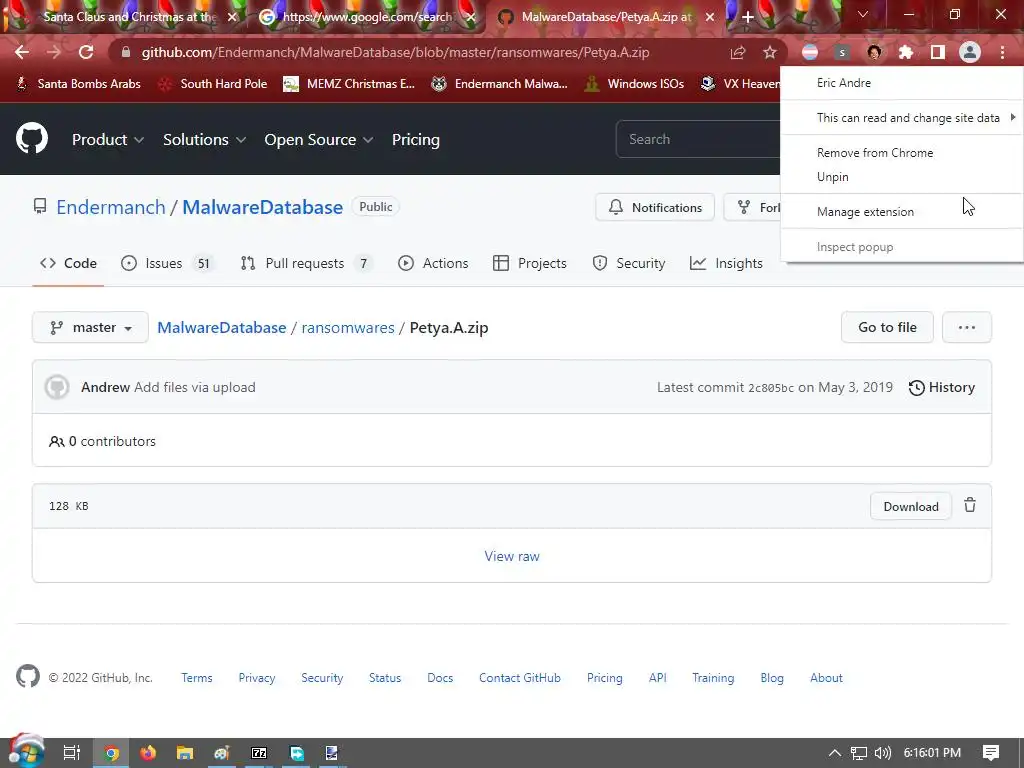Screen dimensions: 1024x768
Task: Share this page via the share icon
Action: [738, 52]
